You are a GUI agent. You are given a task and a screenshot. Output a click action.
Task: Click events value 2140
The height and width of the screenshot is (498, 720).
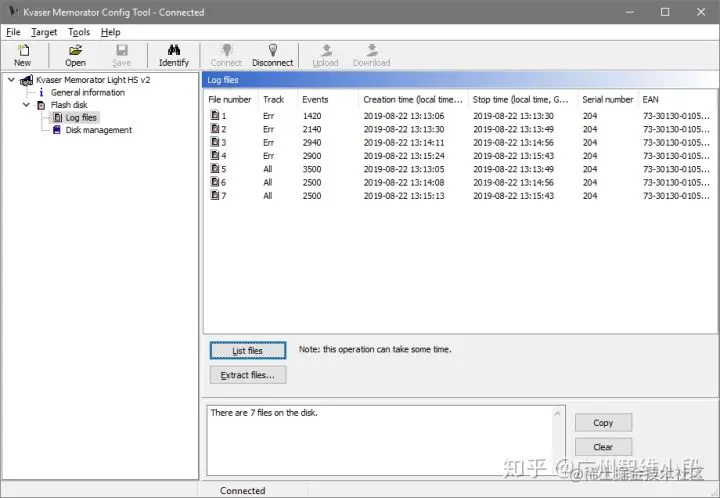(312, 129)
